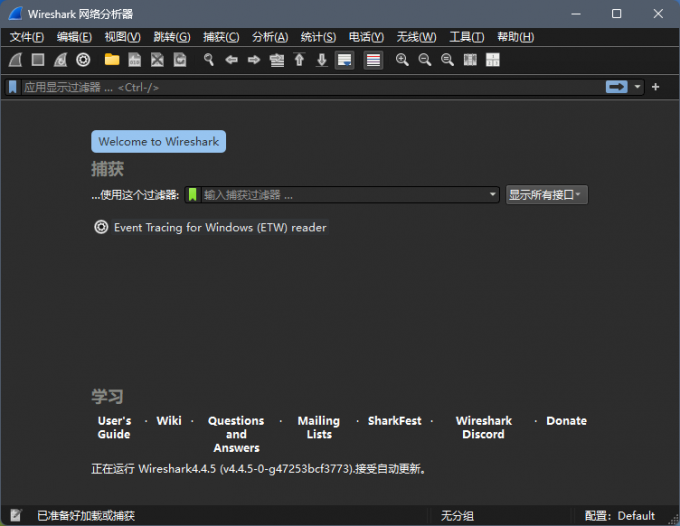Click the Donate link
This screenshot has height=526, width=680.
pyautogui.click(x=566, y=421)
